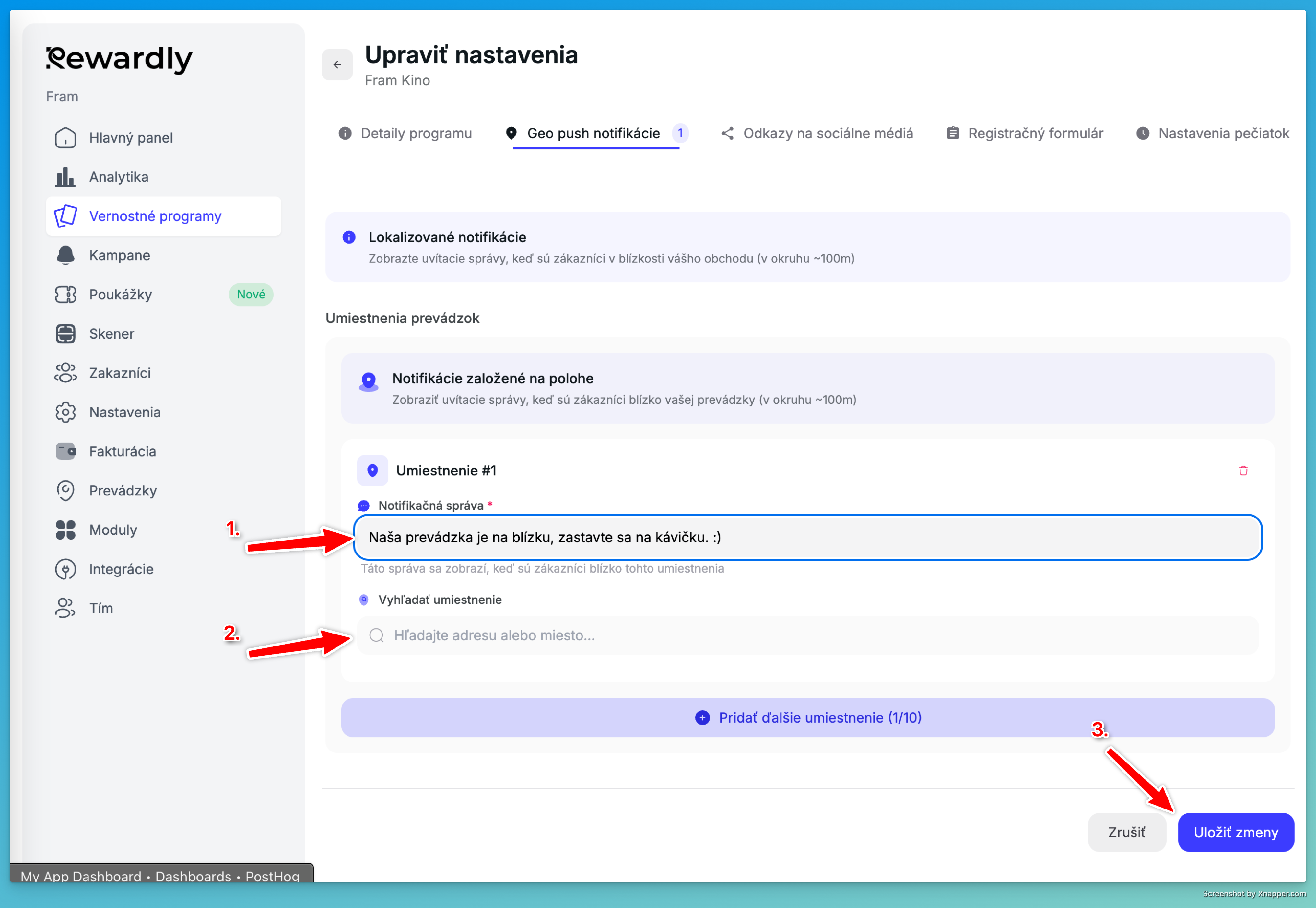Navigate to Zakazníci in the sidebar
Image resolution: width=1316 pixels, height=908 pixels.
tap(164, 373)
